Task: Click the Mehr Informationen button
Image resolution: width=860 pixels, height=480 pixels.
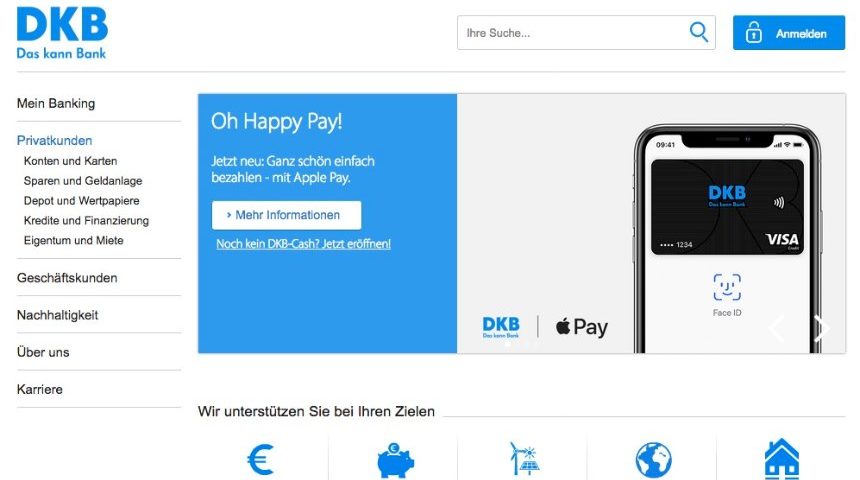Action: pos(286,215)
